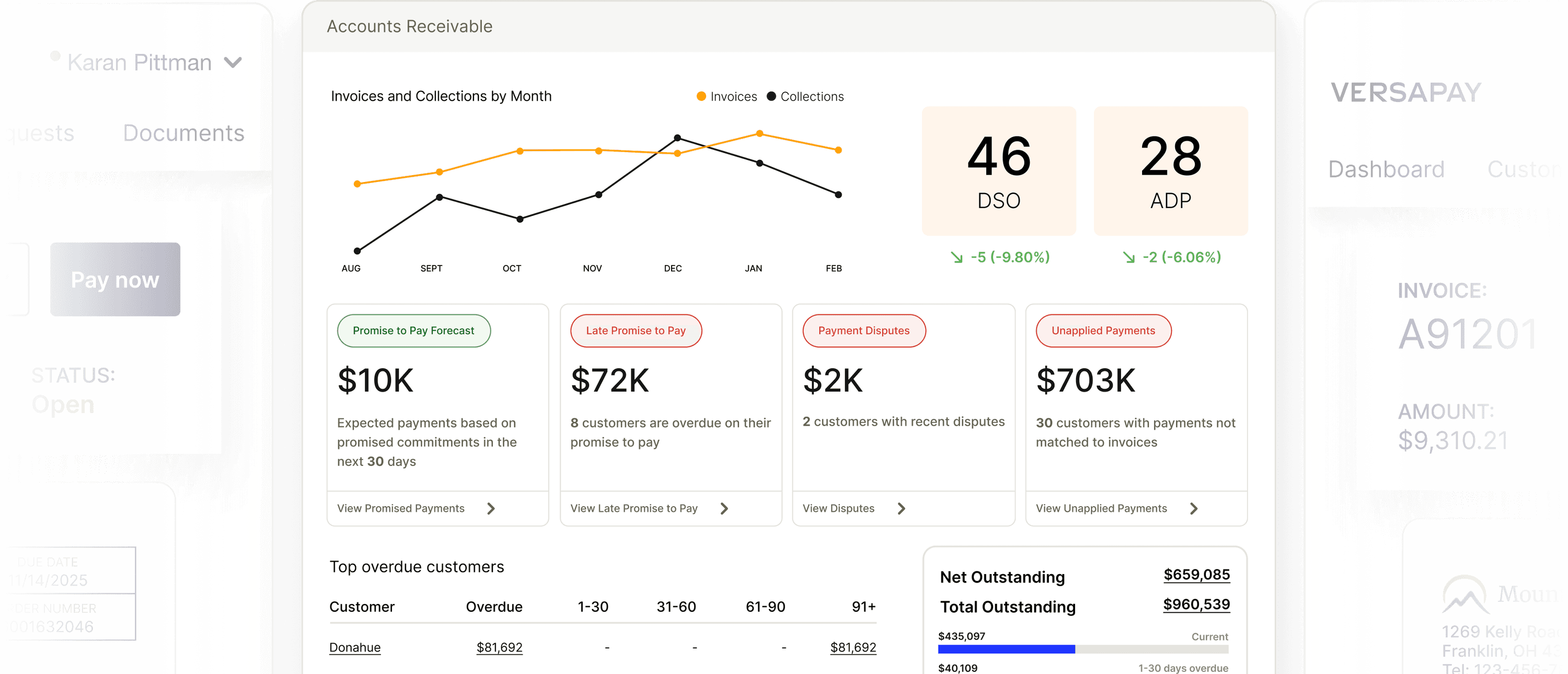Screen dimensions: 1568x674
Task: Click the Unapplied Payments badge
Action: 1103,330
